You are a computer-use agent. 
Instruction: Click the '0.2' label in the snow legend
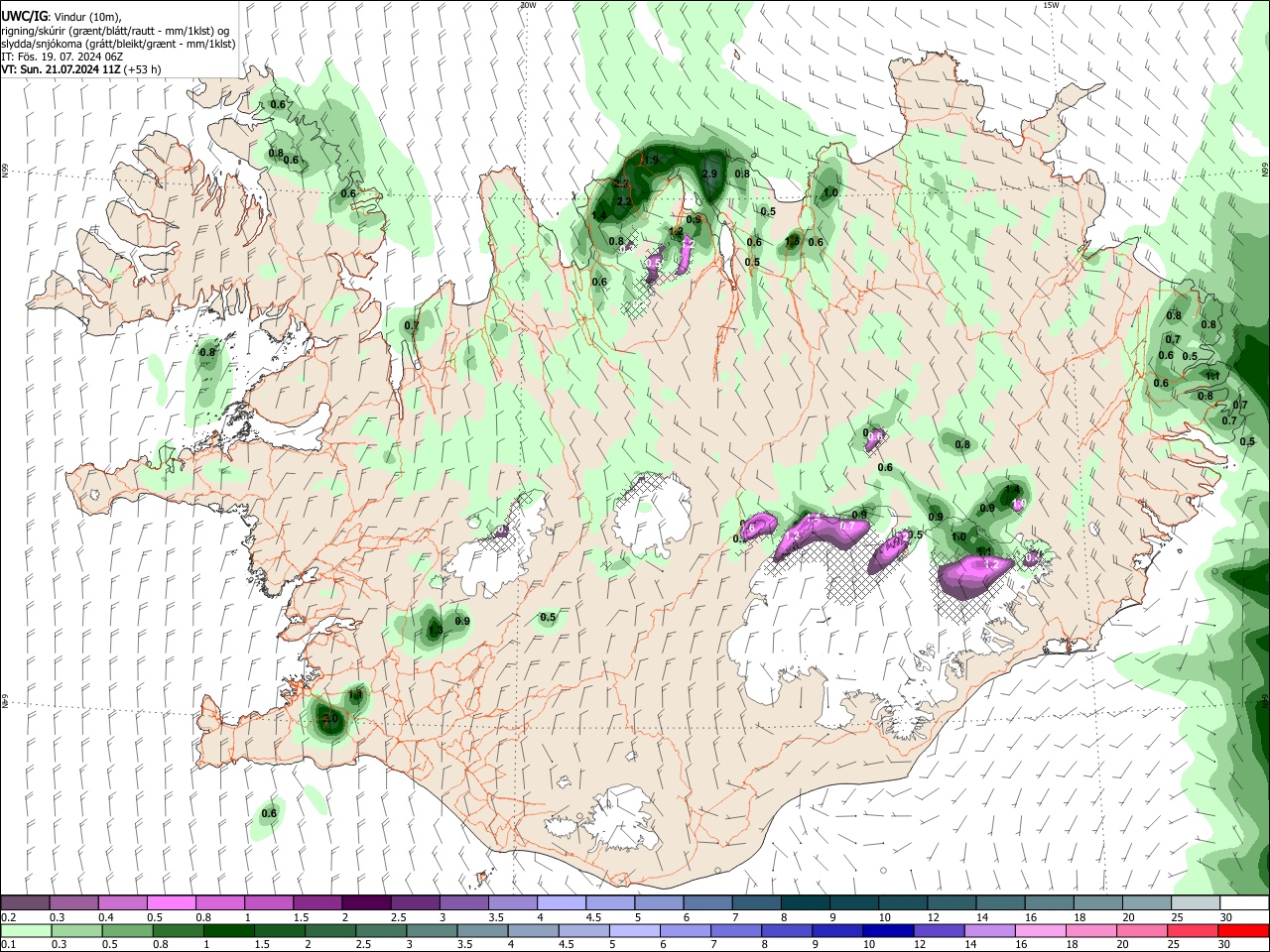tap(8, 917)
